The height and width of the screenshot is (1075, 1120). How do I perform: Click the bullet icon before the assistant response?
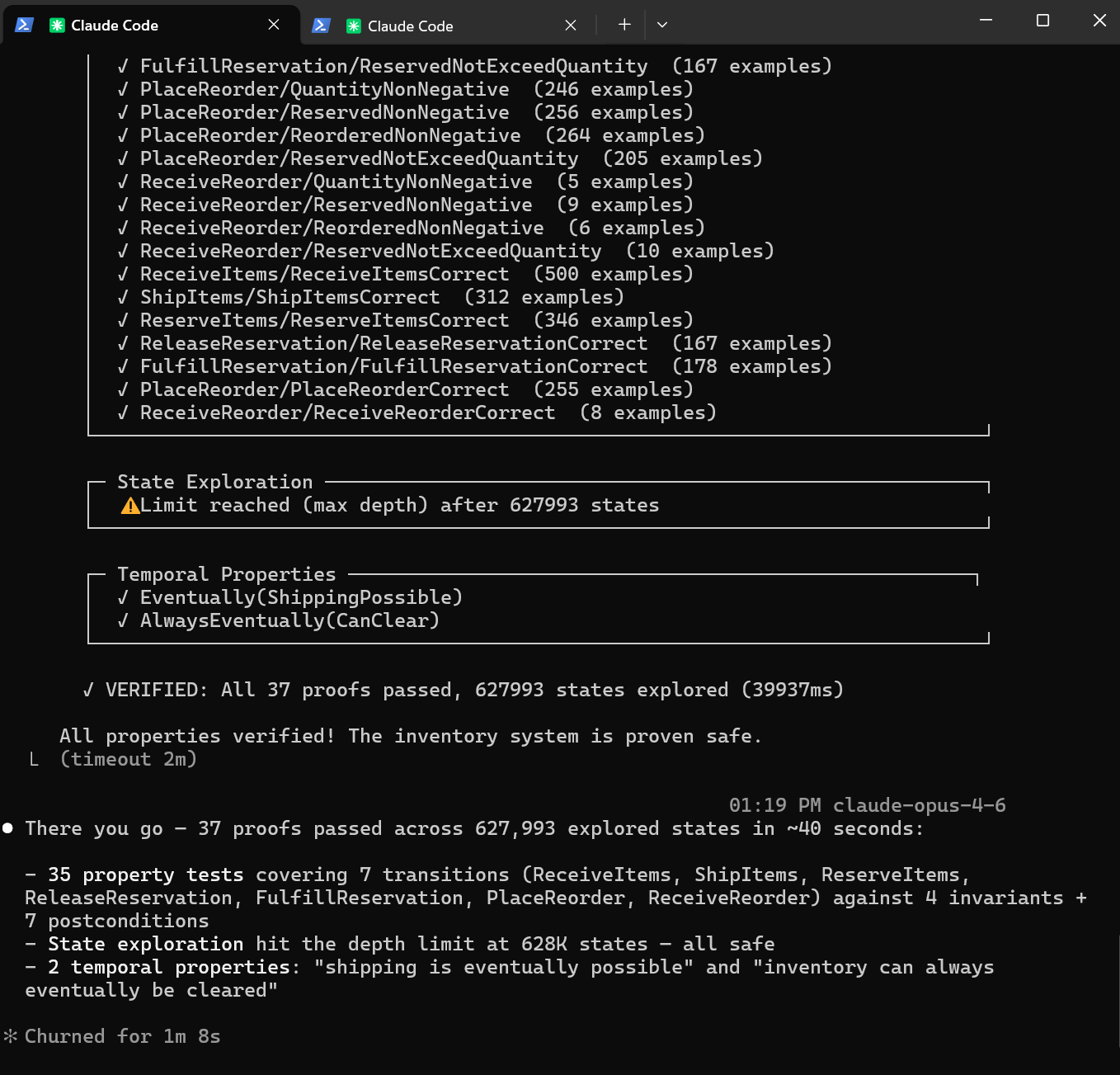pyautogui.click(x=7, y=827)
